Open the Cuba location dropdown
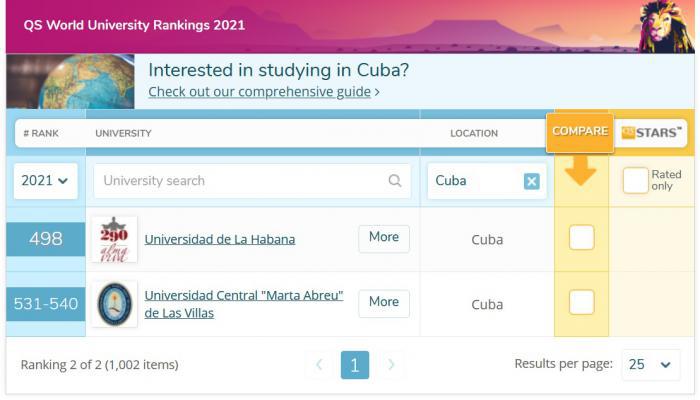Screen dimensions: 700x400 pos(472,181)
